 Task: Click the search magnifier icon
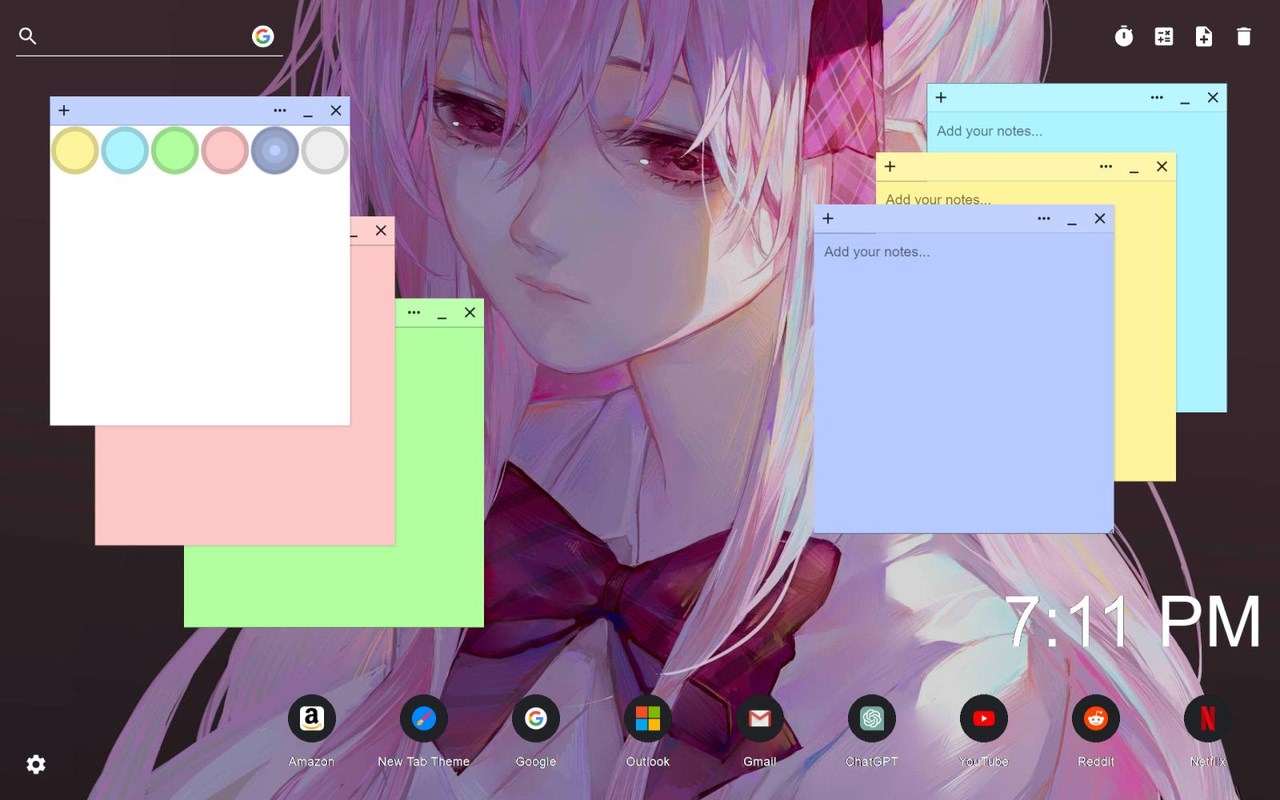(x=28, y=36)
